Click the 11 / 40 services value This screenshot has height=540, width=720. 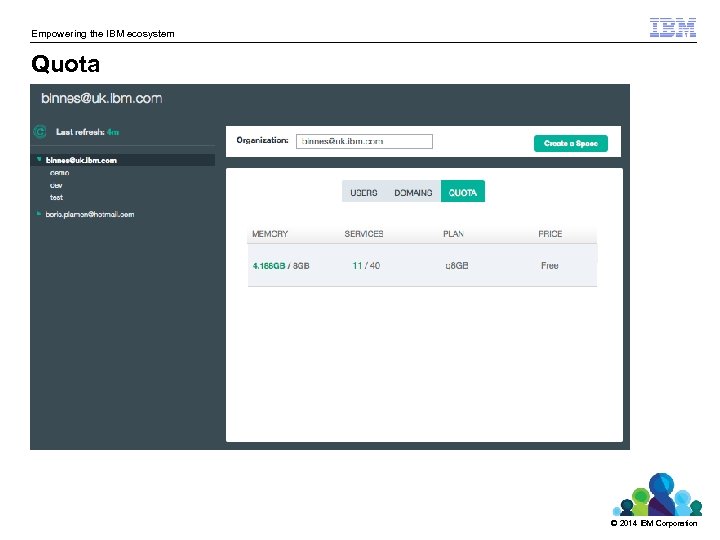366,265
